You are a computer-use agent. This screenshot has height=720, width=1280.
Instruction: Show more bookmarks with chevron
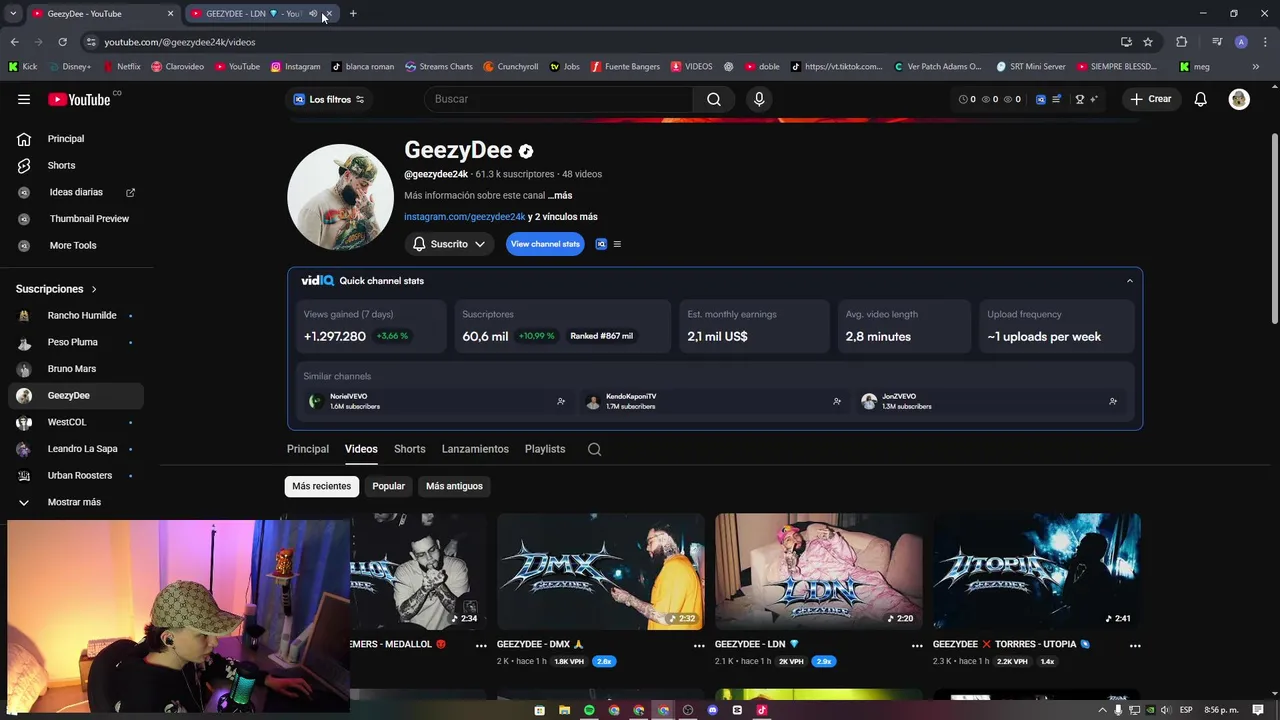tap(1256, 67)
